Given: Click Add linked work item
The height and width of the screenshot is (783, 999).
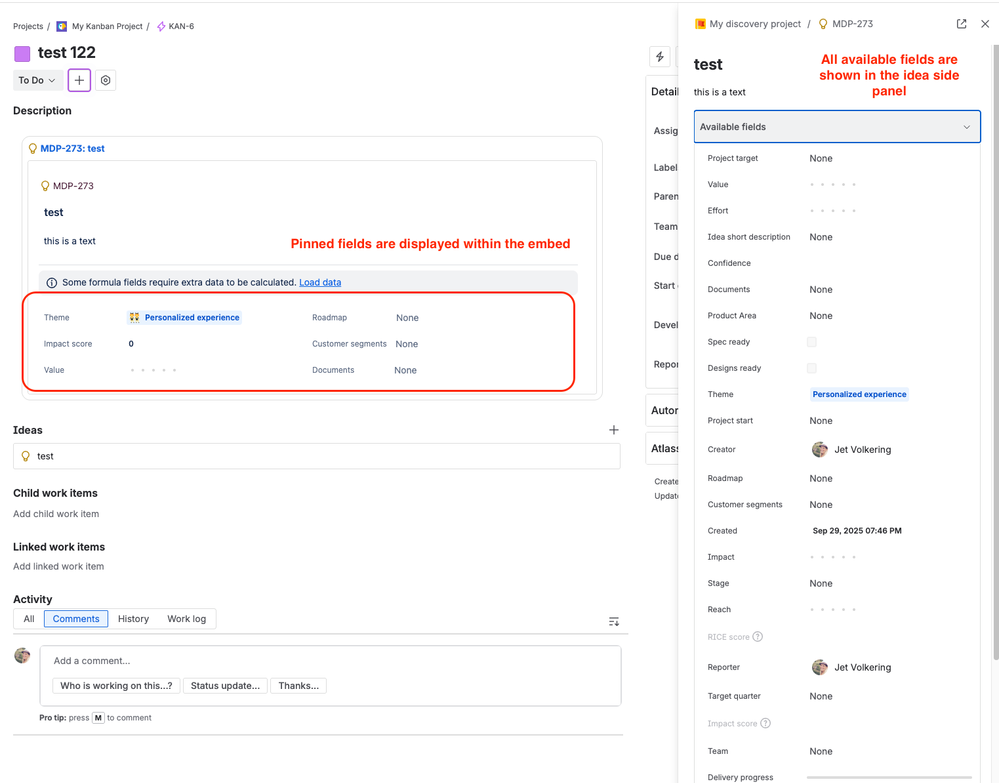Looking at the screenshot, I should [x=59, y=566].
